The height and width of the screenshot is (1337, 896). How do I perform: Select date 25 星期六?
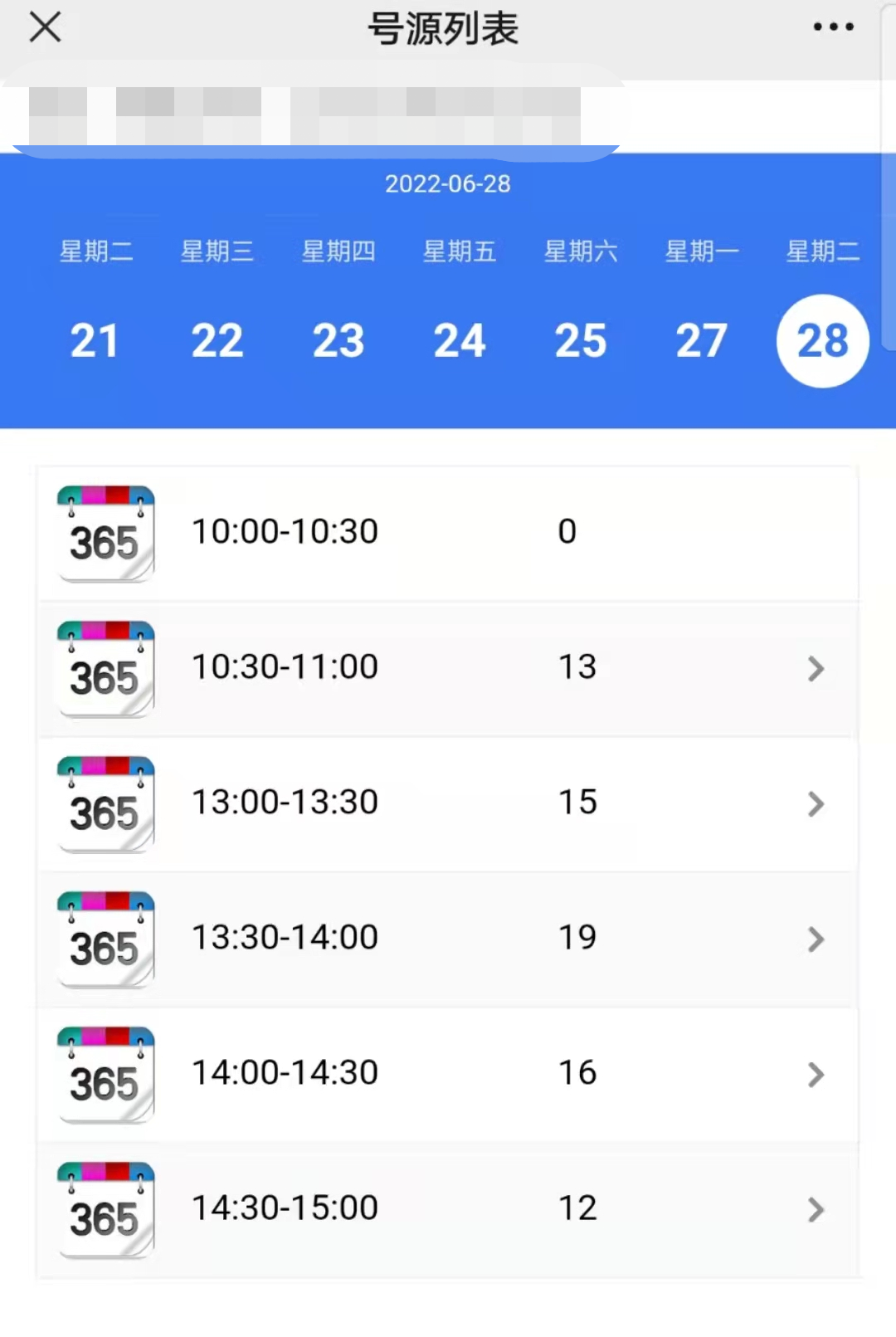tap(580, 340)
